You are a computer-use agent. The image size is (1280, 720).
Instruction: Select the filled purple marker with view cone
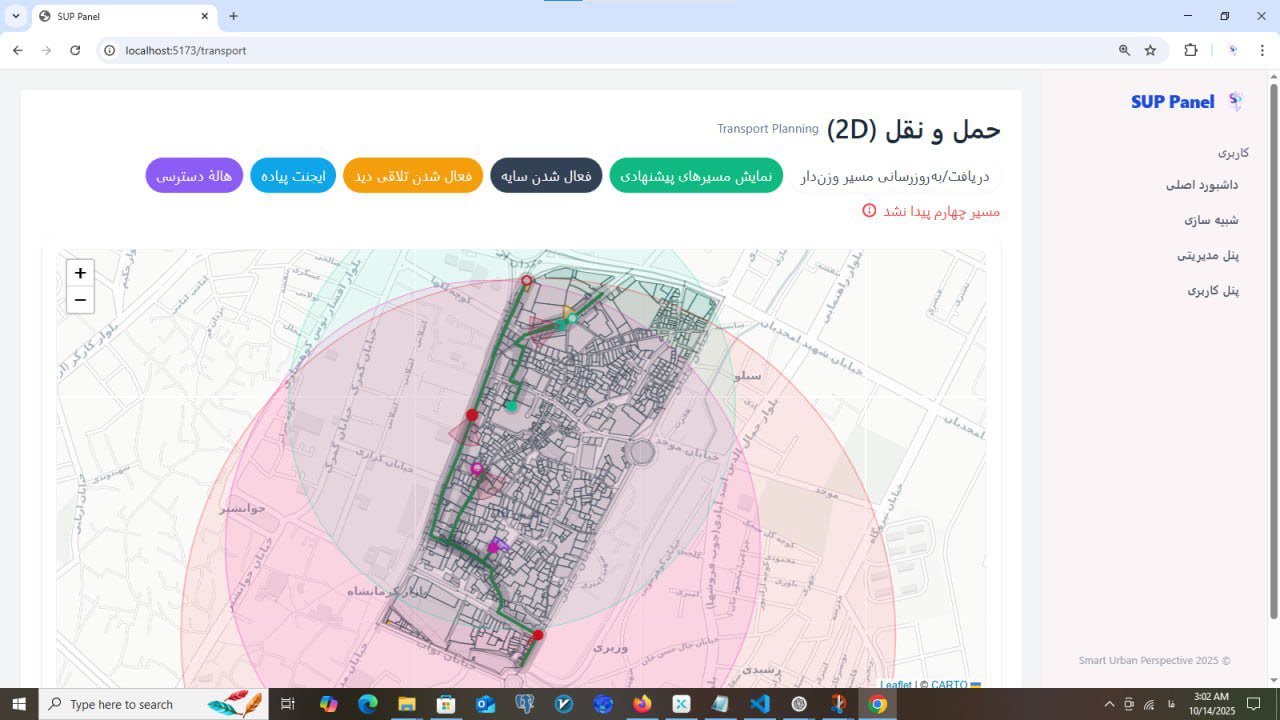pyautogui.click(x=493, y=547)
